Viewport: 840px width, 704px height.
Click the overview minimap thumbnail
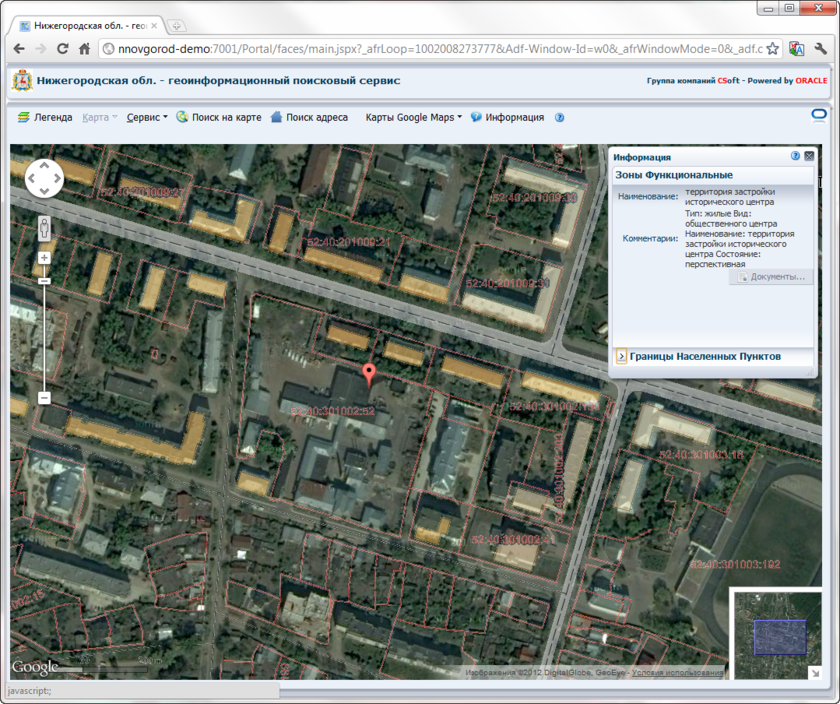[x=779, y=635]
